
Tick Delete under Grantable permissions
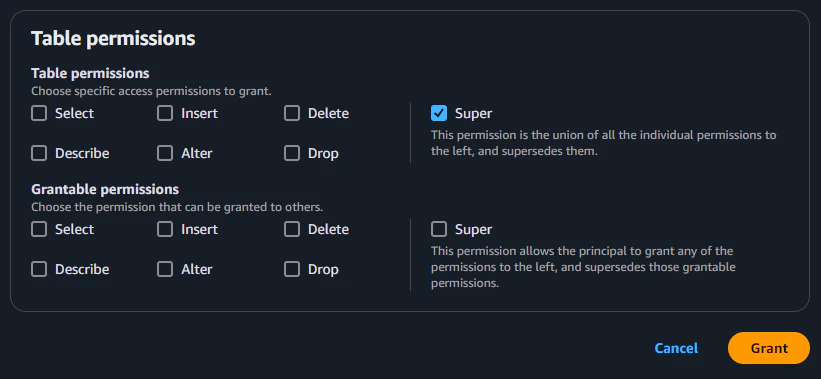point(292,229)
